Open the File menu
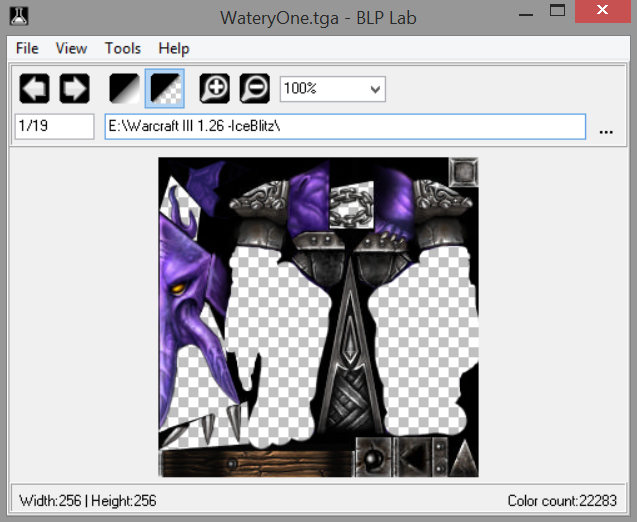Viewport: 637px width, 522px height. click(27, 49)
